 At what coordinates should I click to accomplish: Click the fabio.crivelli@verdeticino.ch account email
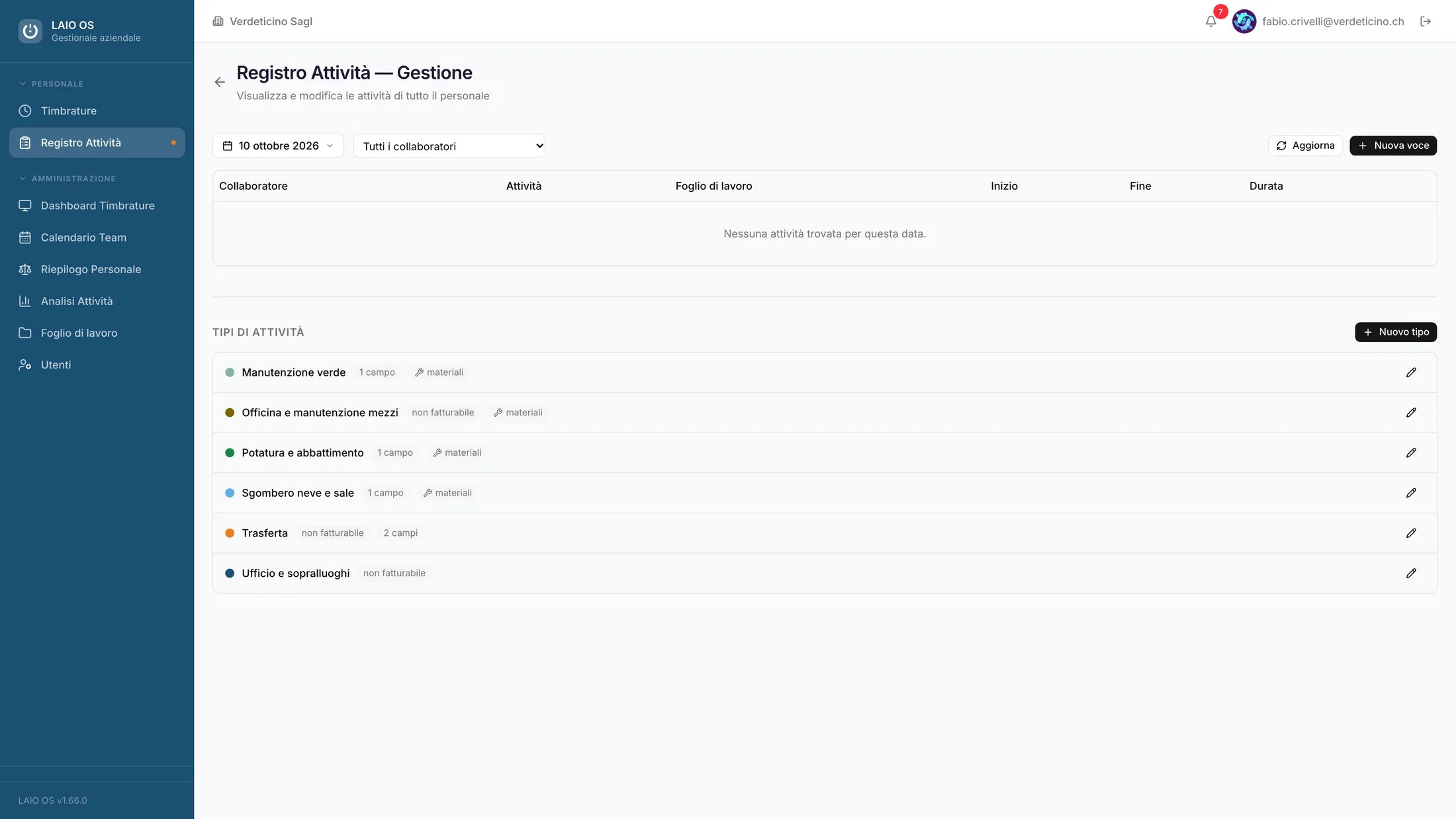pos(1333,21)
